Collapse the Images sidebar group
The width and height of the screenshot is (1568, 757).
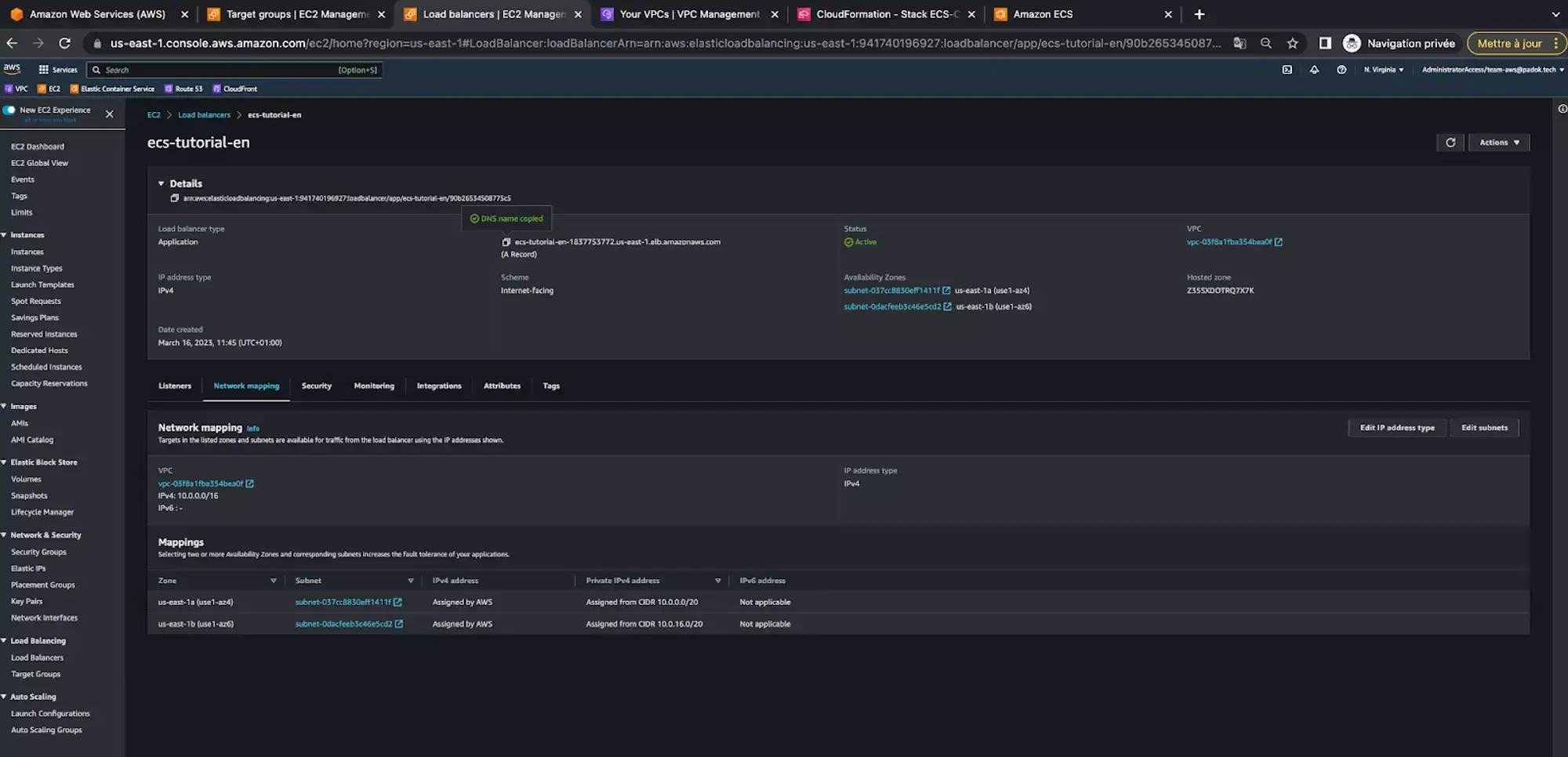[x=4, y=407]
